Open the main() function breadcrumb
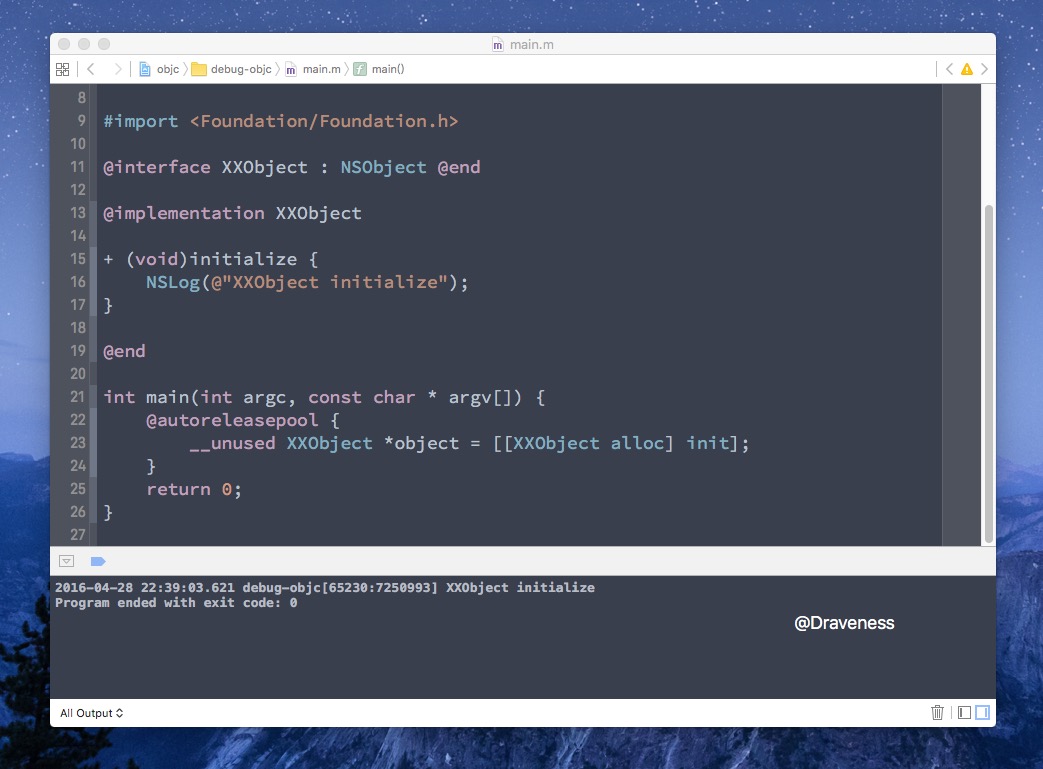 point(379,69)
